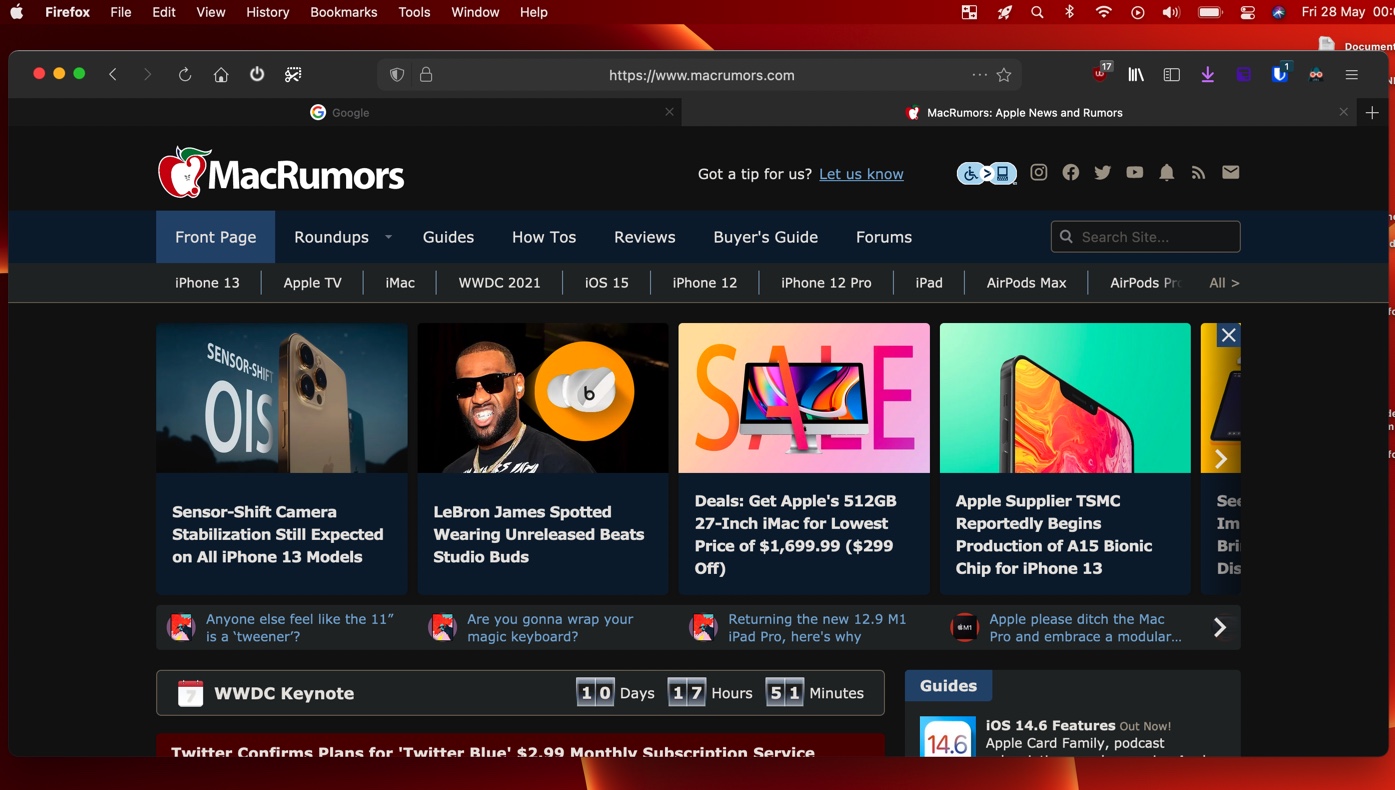Open the Tools menu in menu bar
This screenshot has width=1395, height=790.
point(414,12)
